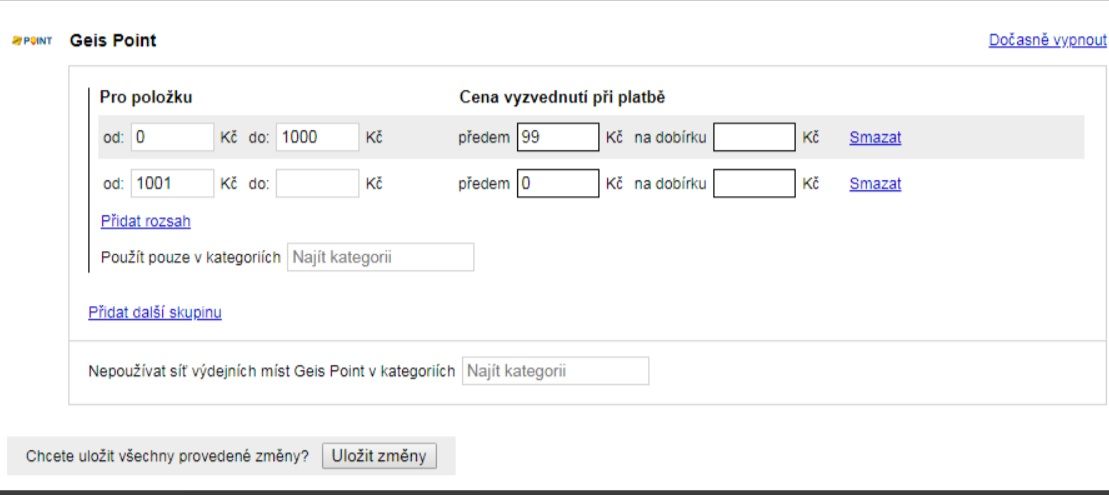
Task: Click the Geis Point logo icon
Action: click(x=32, y=41)
